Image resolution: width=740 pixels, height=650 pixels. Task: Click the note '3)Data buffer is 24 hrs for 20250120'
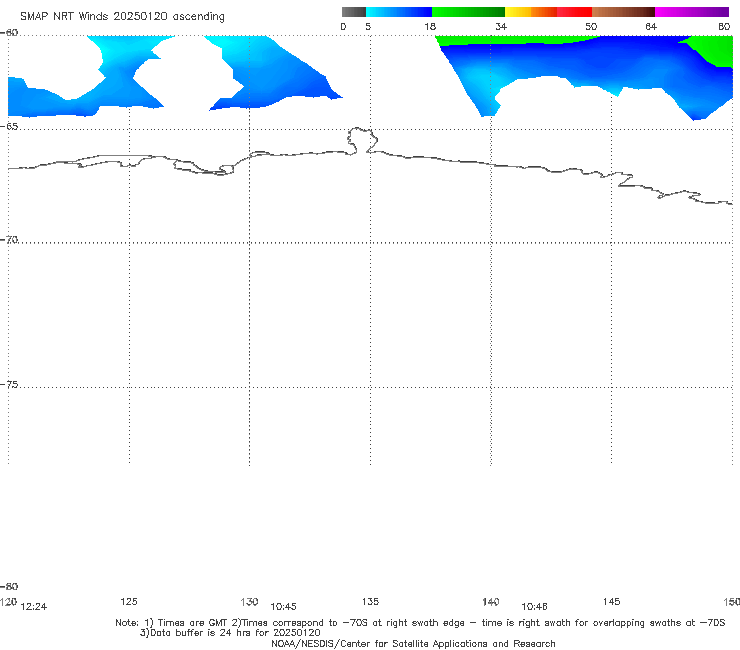[x=230, y=633]
